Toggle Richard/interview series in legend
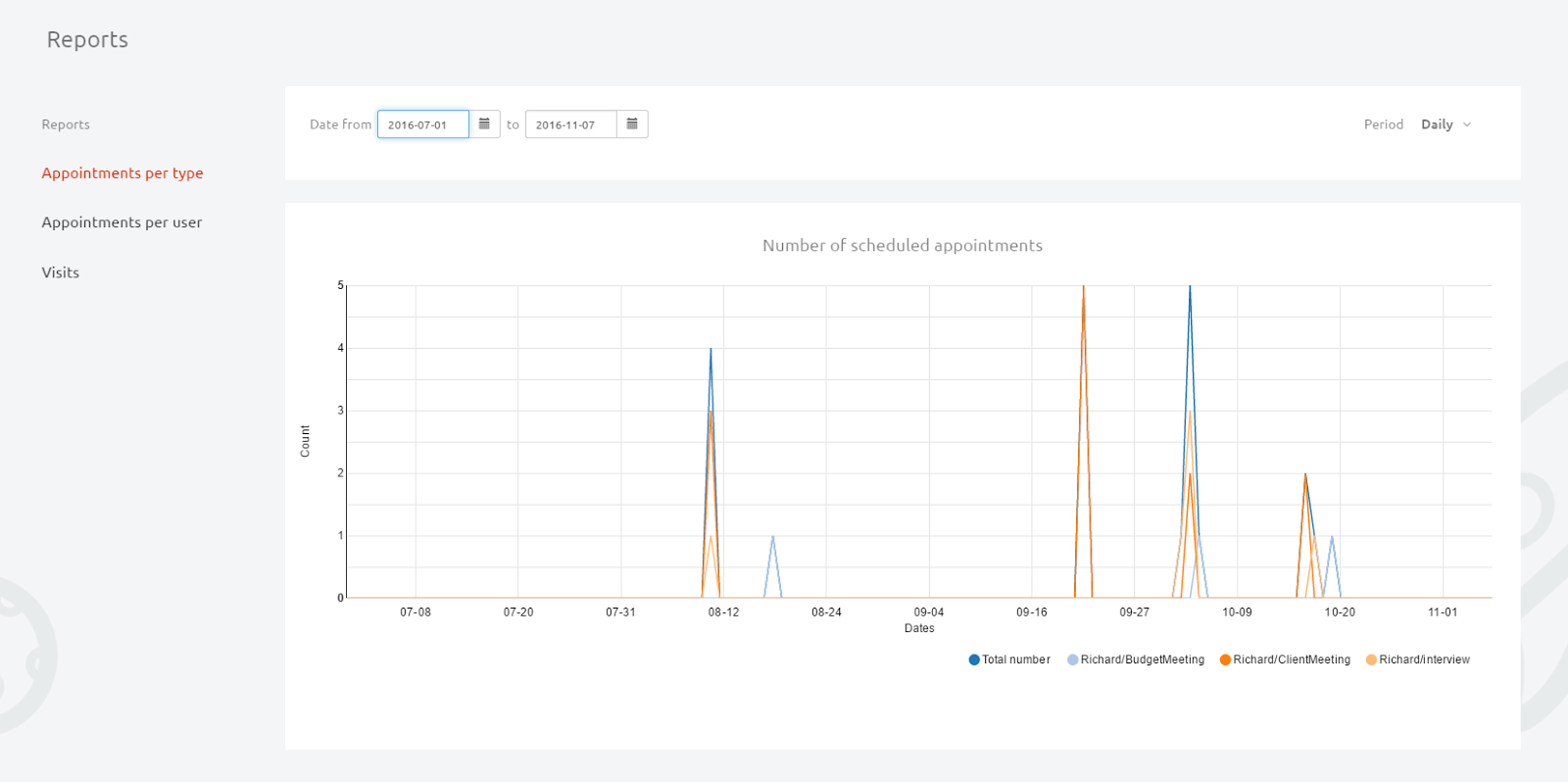This screenshot has width=1568, height=782. [1418, 660]
